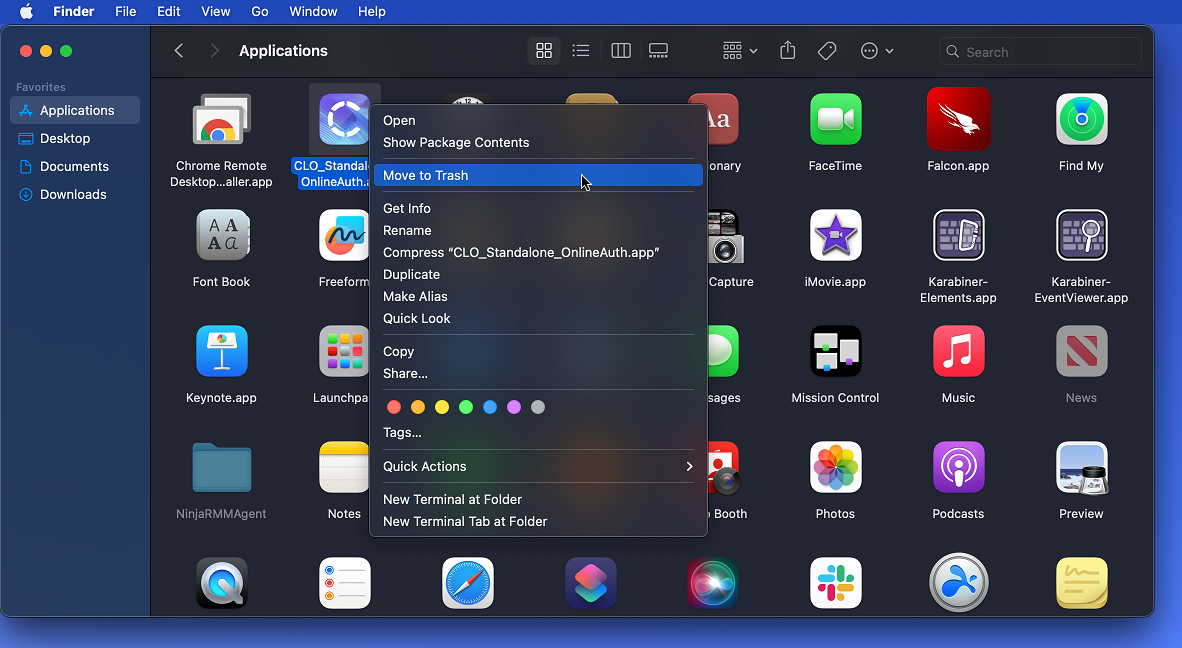
Task: Select the Siri app icon
Action: [712, 583]
